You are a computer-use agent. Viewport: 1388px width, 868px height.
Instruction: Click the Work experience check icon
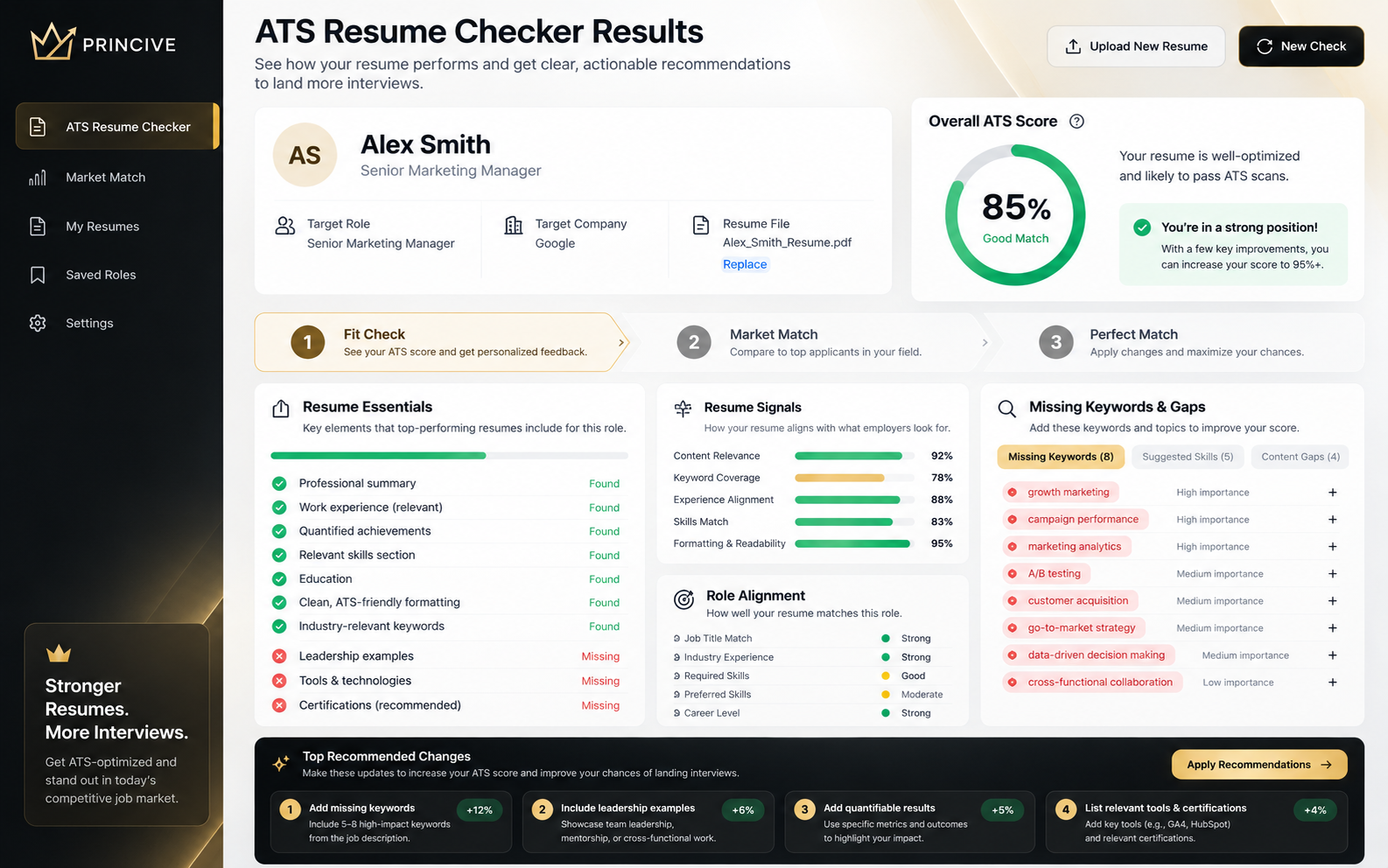click(279, 507)
